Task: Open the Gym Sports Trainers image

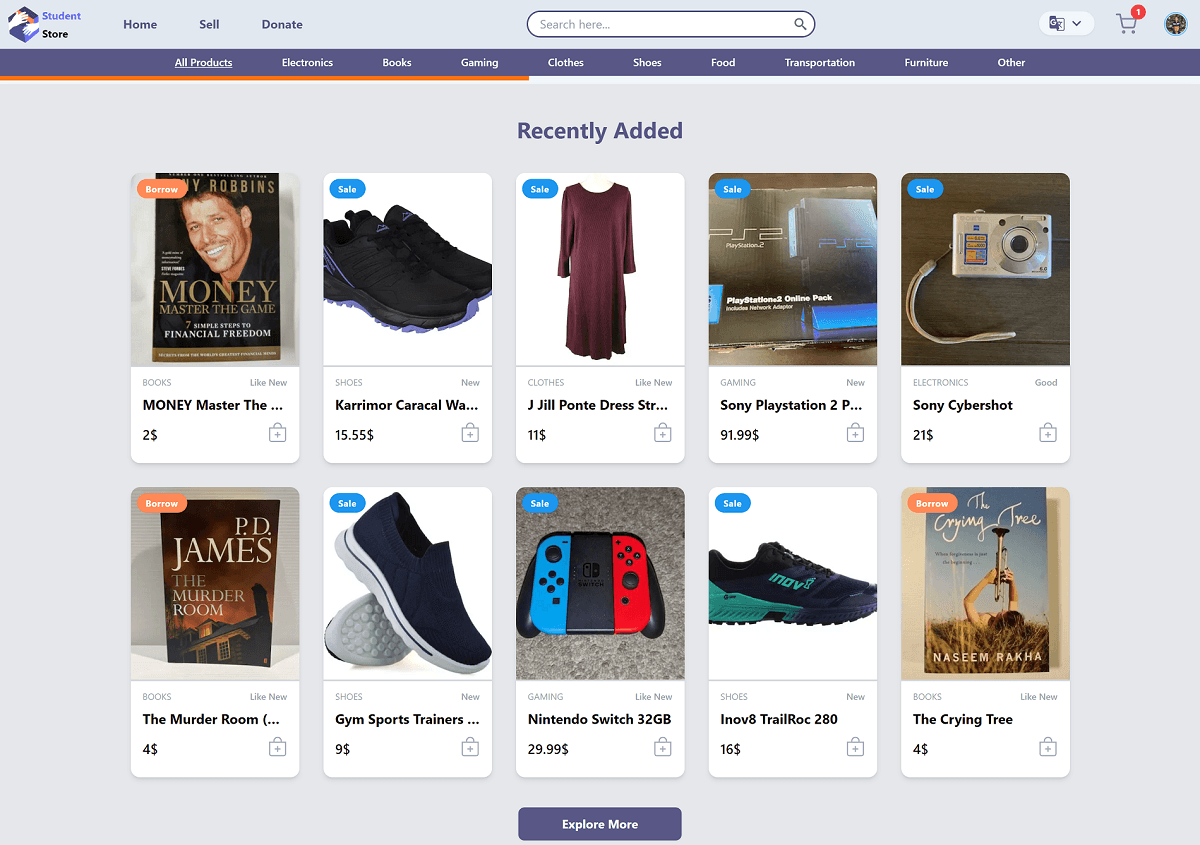Action: (408, 583)
